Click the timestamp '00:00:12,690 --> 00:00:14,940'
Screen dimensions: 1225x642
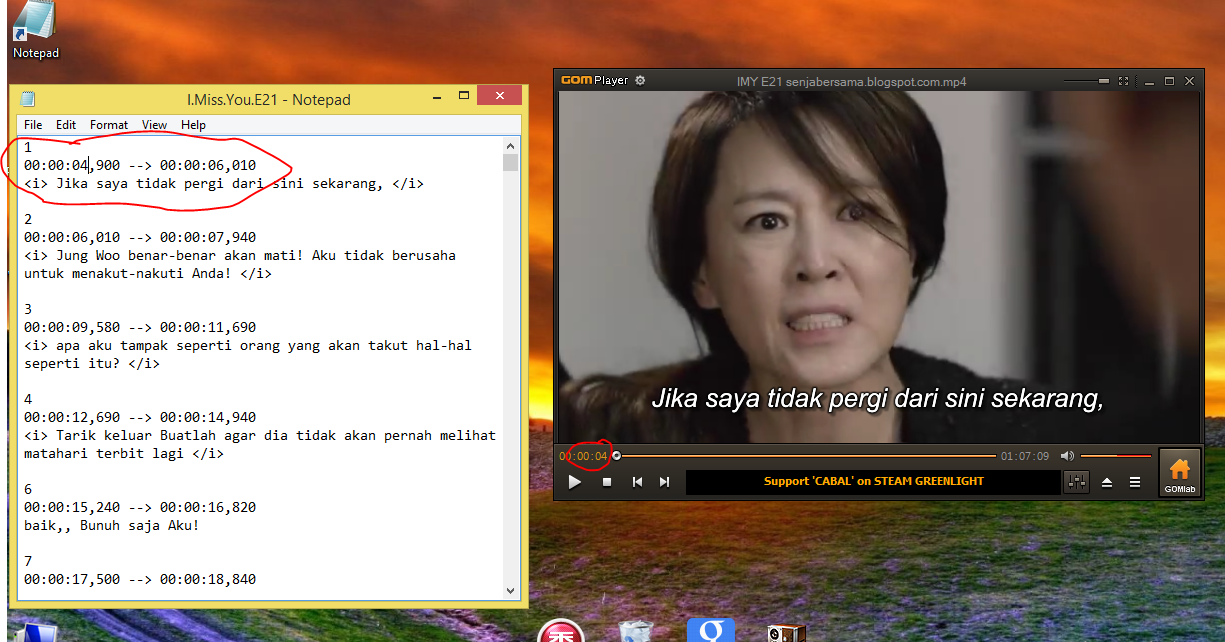140,417
